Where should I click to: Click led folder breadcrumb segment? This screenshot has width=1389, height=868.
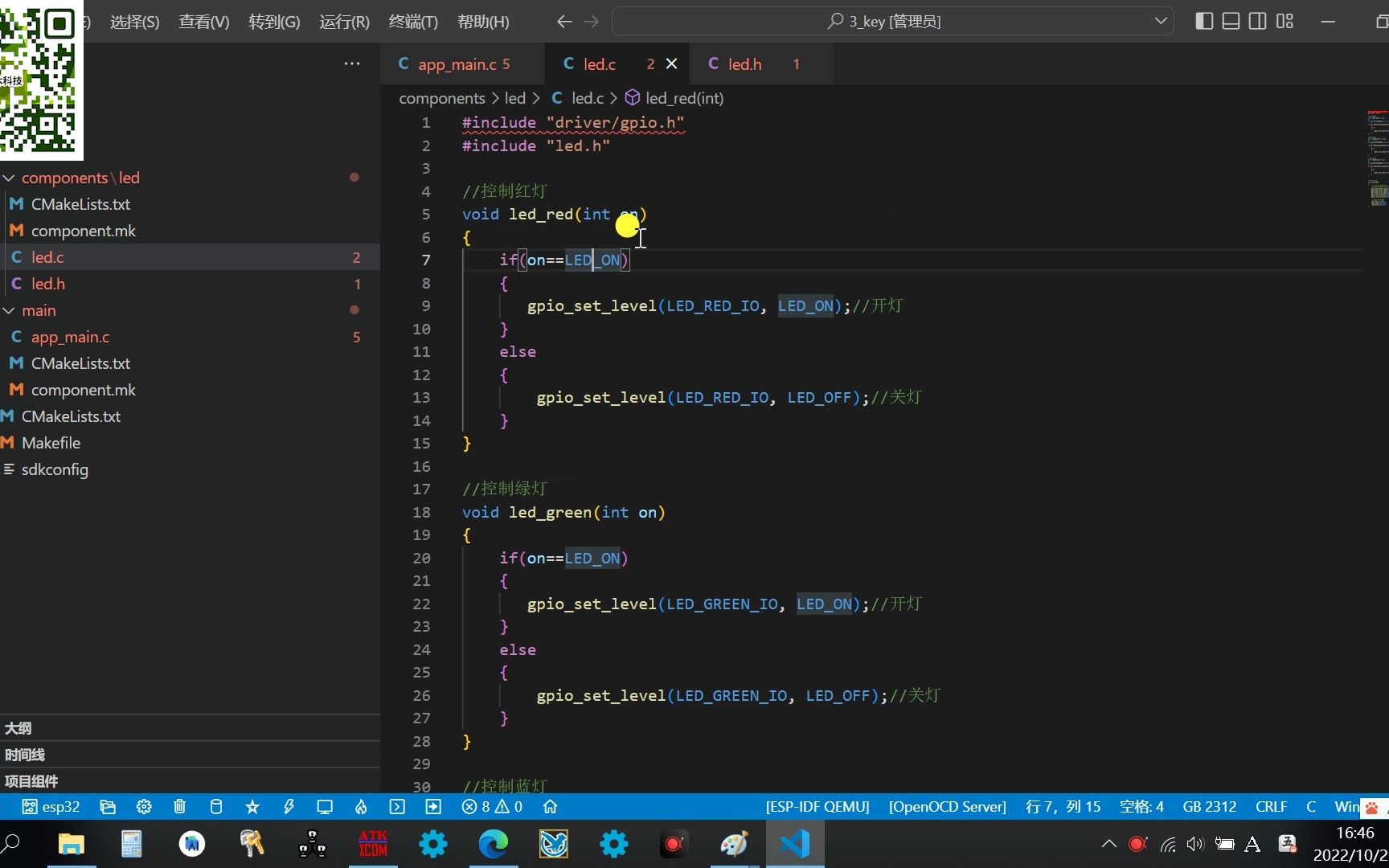(x=515, y=98)
